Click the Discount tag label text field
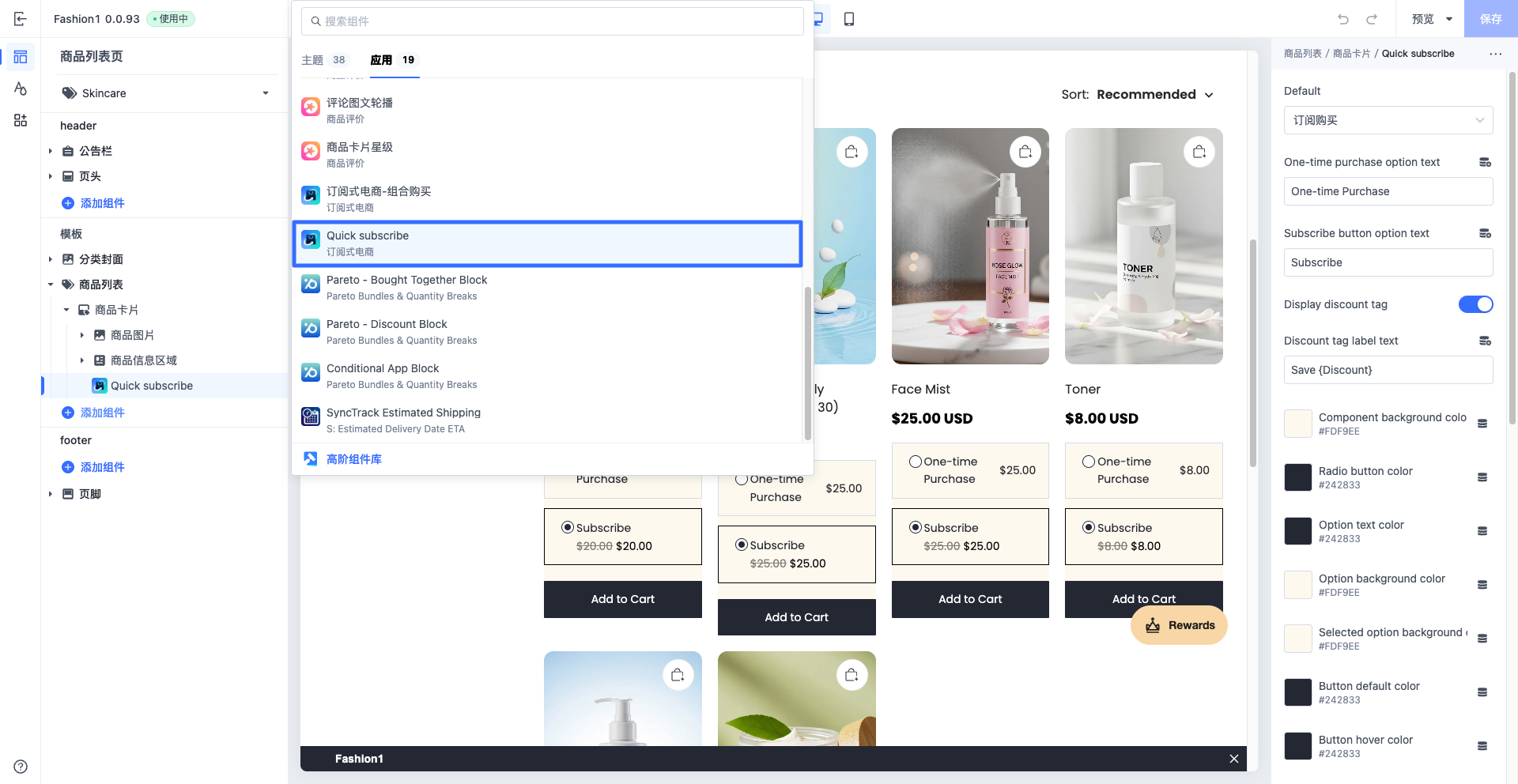 point(1388,370)
